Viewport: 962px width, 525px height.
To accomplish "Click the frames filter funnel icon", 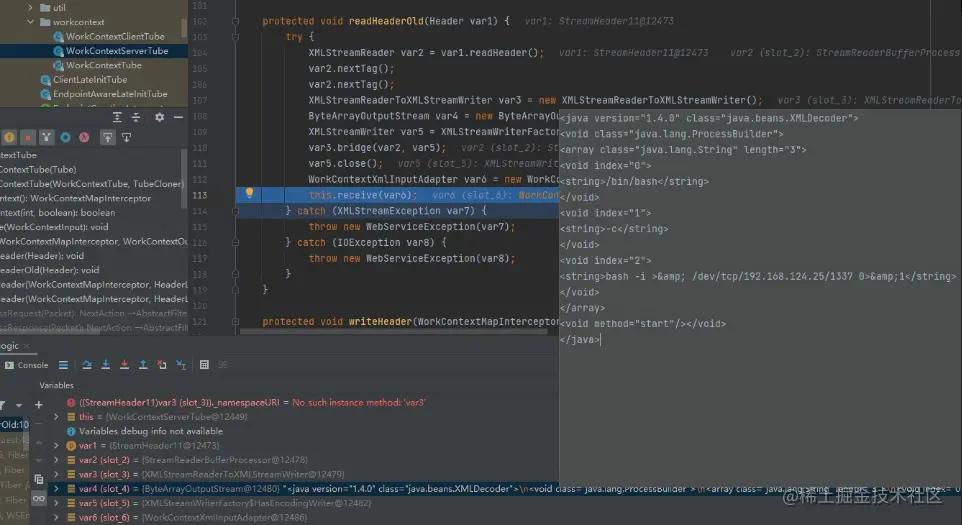I will click(x=3, y=405).
